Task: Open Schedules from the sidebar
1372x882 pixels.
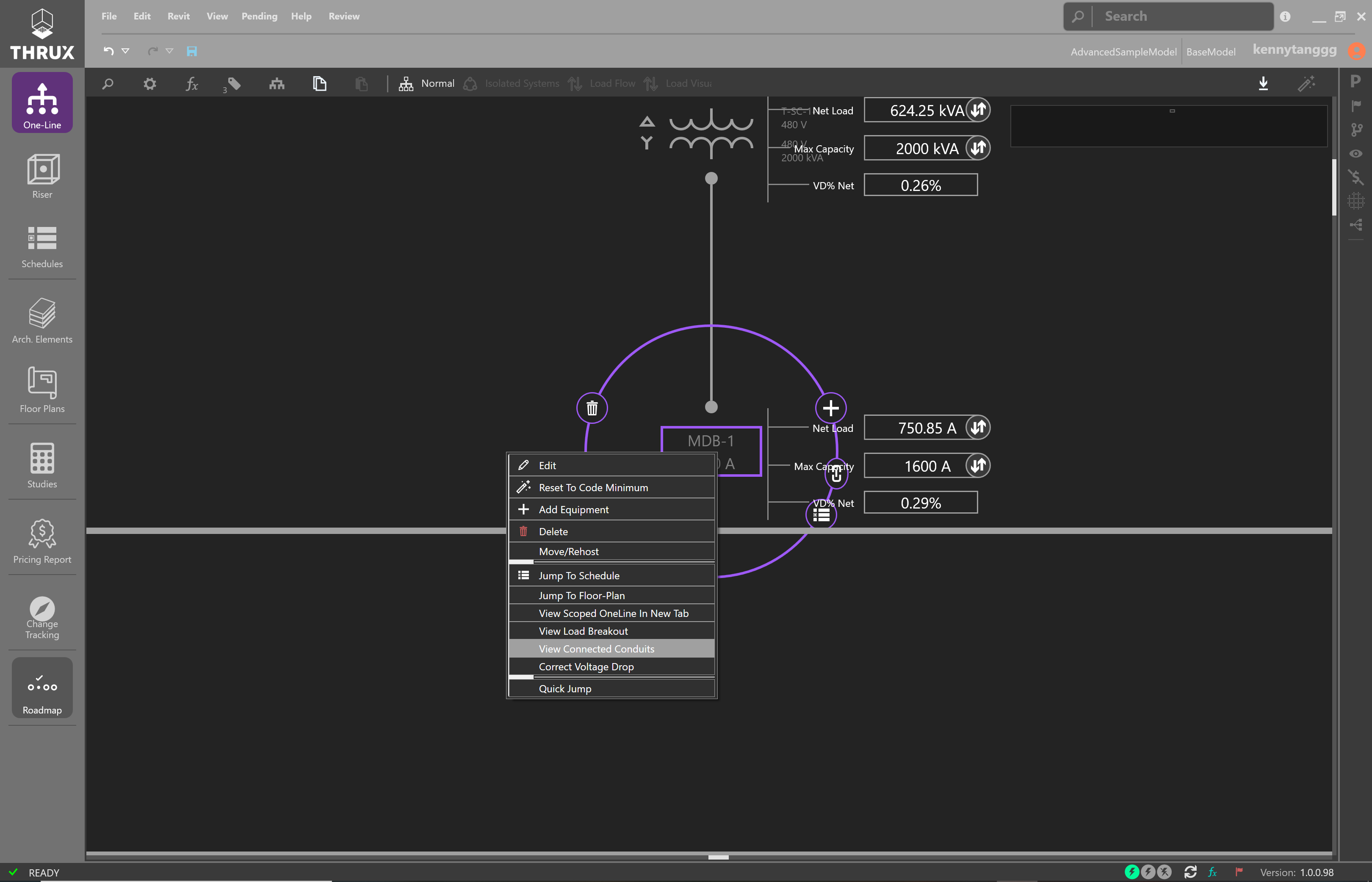Action: tap(42, 246)
